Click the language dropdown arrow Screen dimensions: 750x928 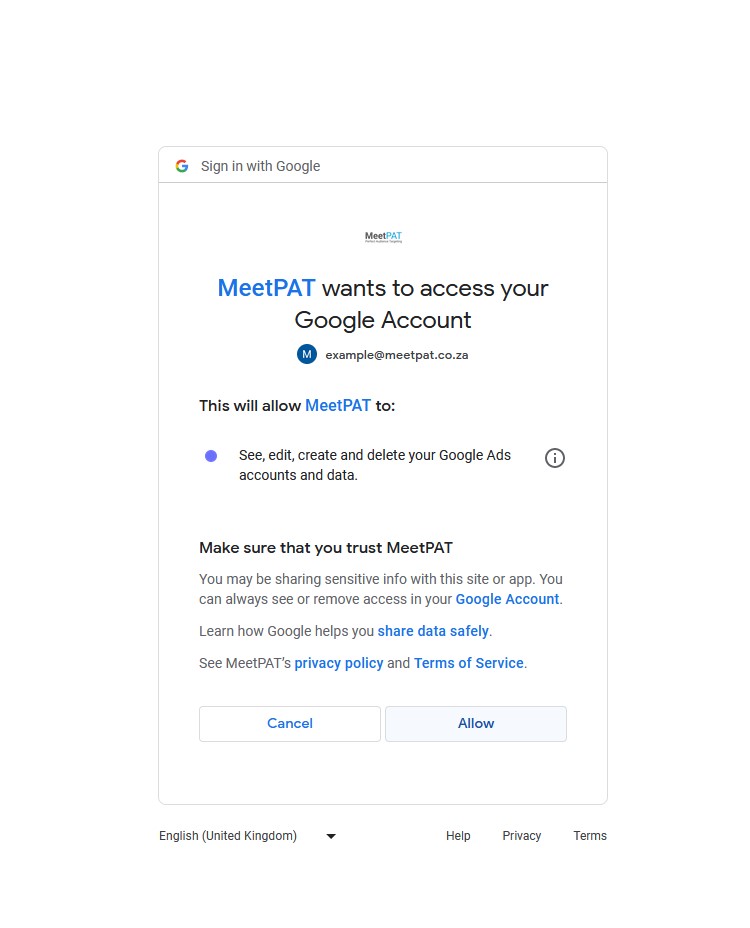coord(331,836)
